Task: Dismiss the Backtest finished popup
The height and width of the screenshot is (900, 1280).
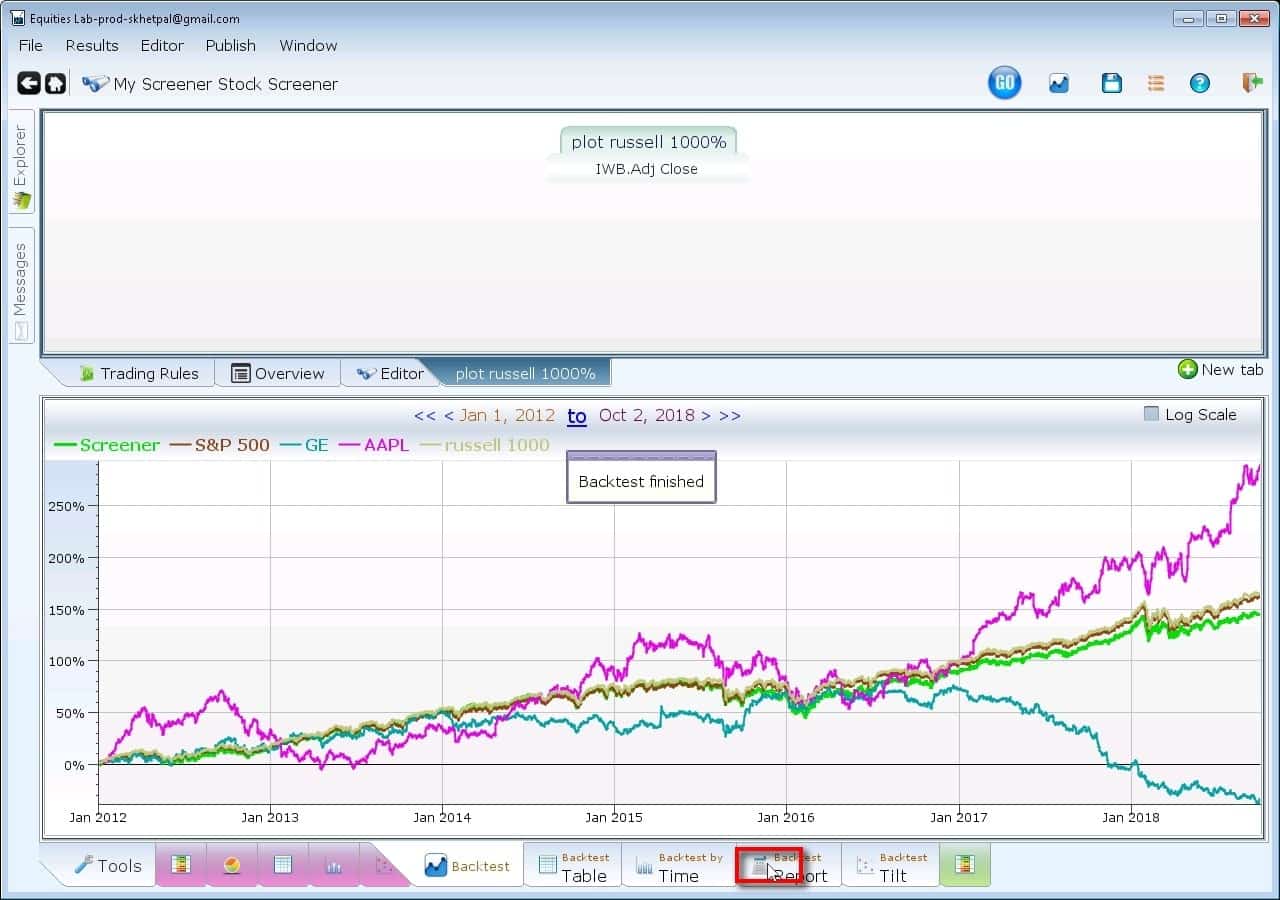Action: 641,477
